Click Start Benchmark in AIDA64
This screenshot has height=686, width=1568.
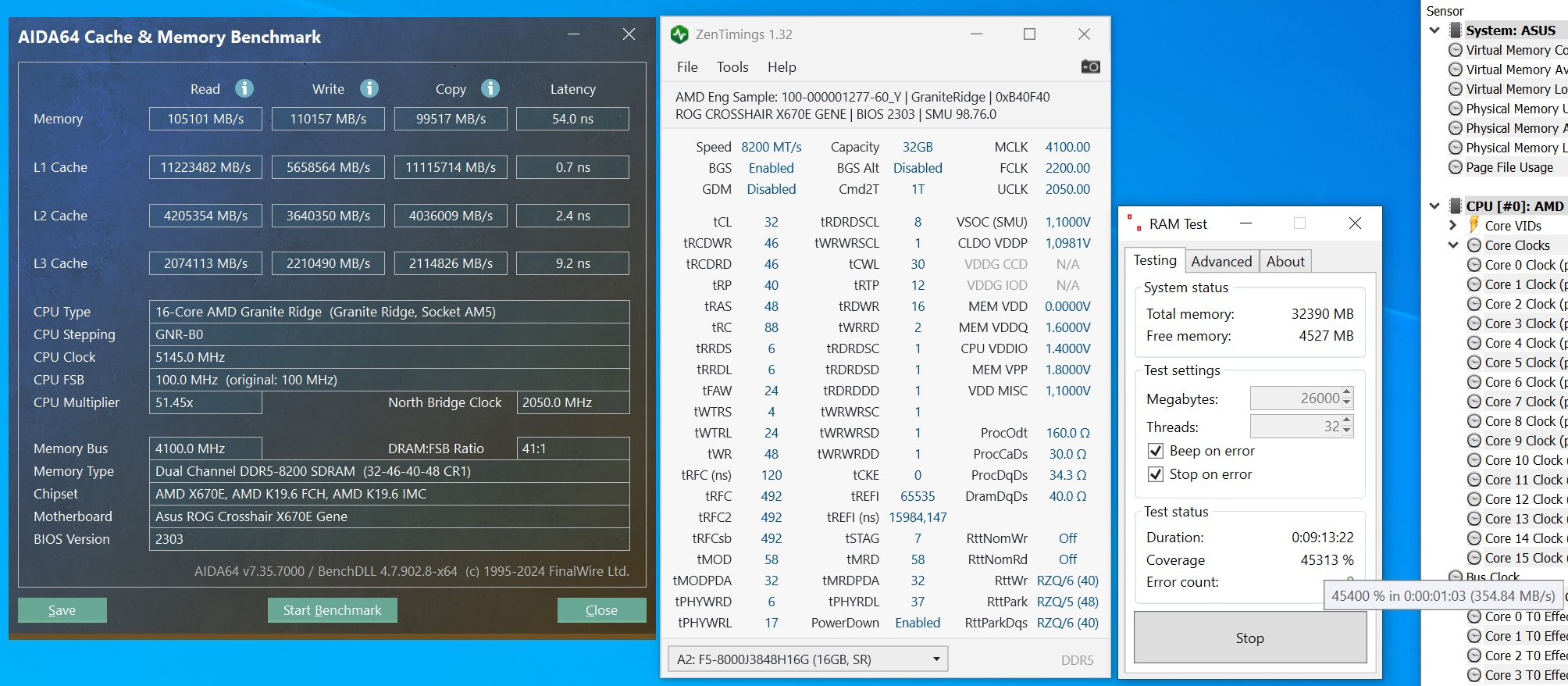(x=333, y=610)
